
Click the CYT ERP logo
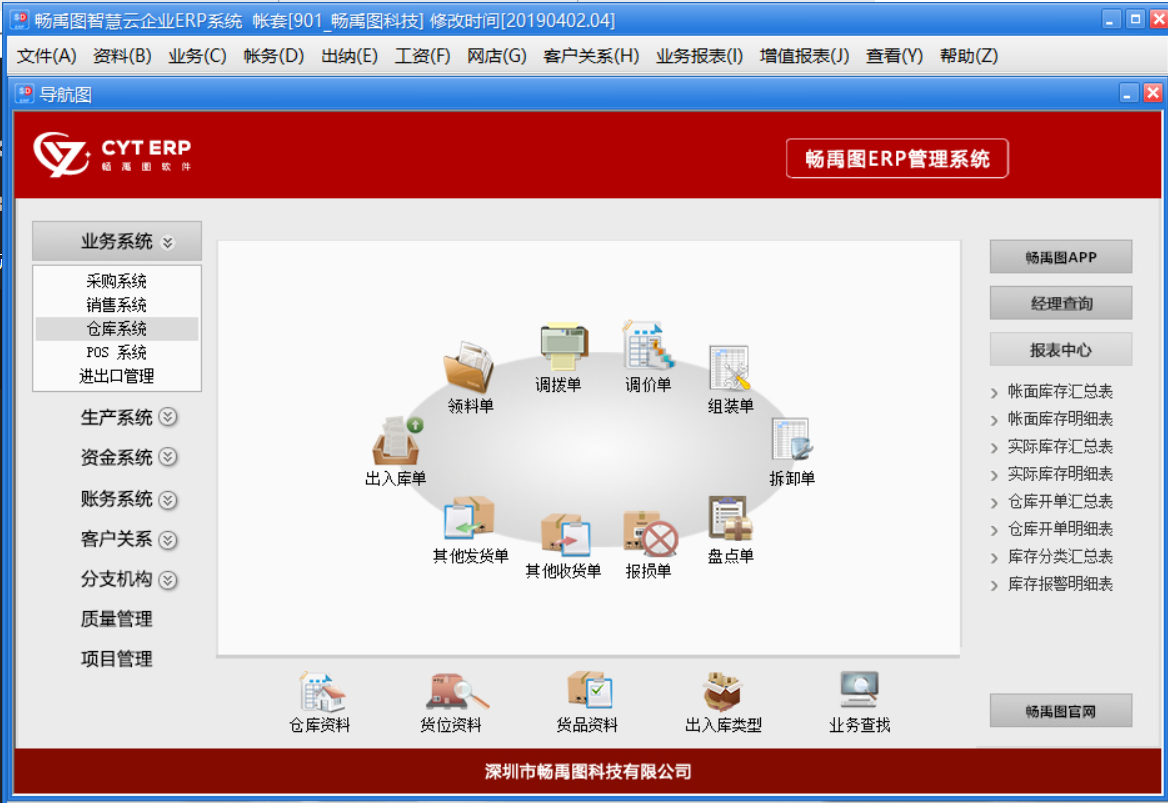[x=112, y=155]
